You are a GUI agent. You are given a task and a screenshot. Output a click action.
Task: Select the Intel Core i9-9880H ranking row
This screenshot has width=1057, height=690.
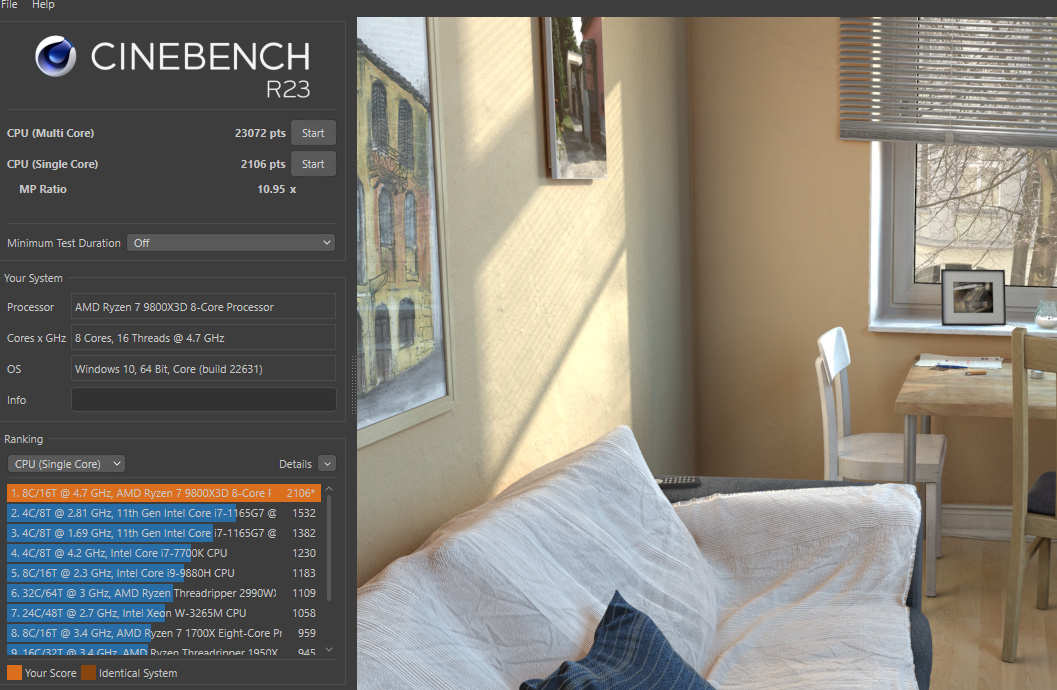[x=164, y=573]
